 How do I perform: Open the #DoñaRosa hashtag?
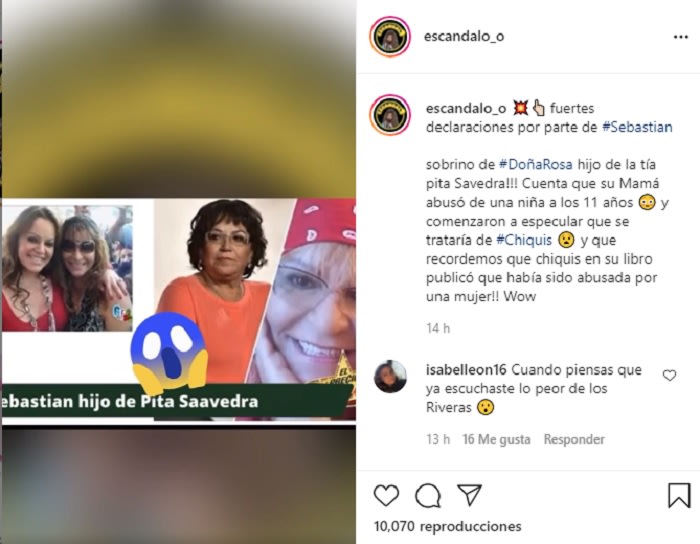(x=535, y=165)
